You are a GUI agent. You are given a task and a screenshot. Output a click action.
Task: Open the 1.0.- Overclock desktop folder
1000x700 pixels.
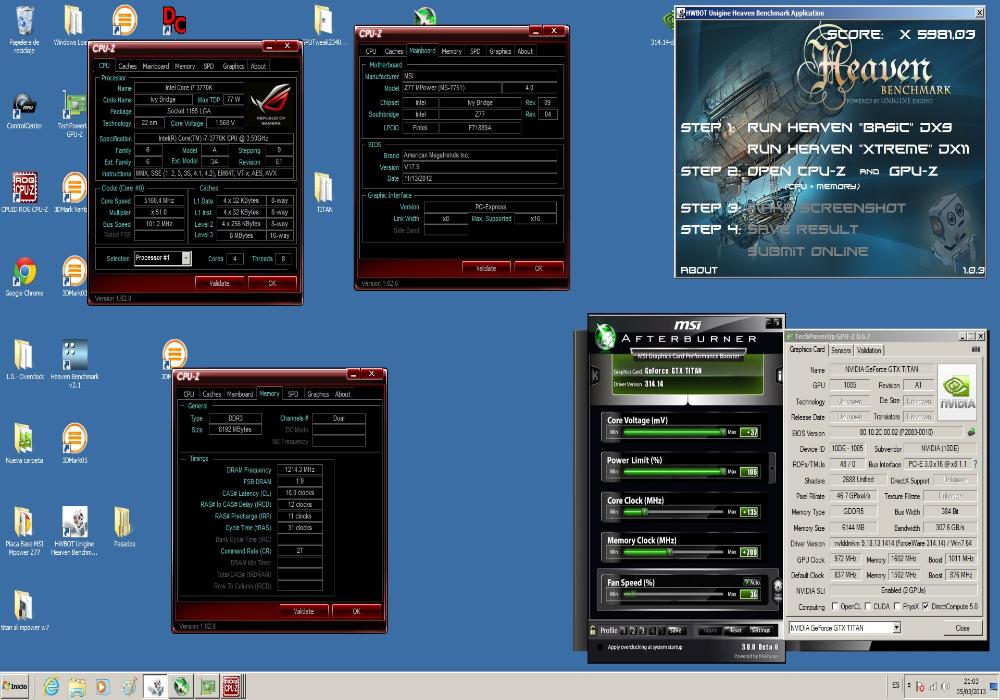24,360
